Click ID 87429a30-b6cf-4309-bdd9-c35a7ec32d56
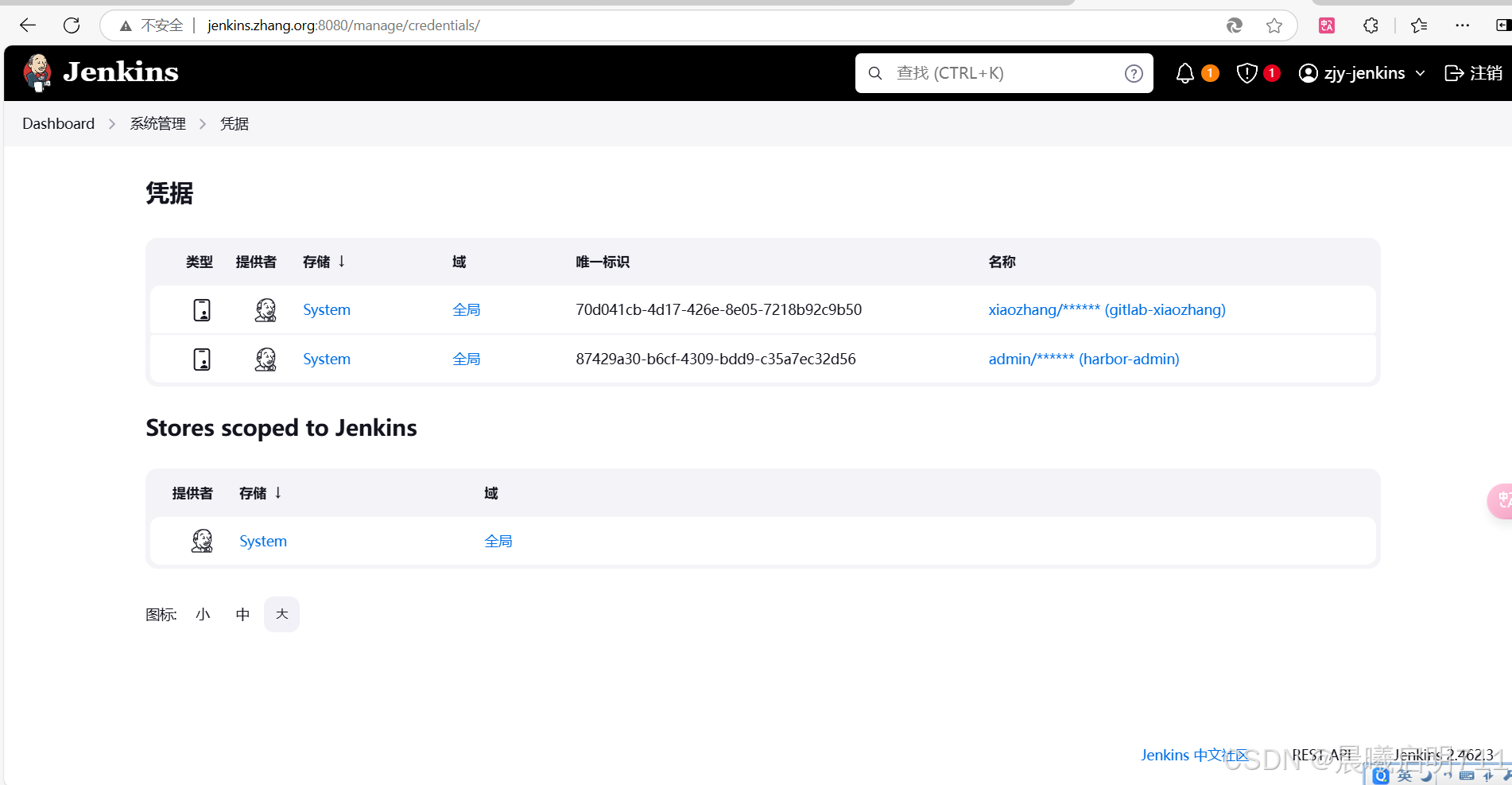The image size is (1512, 785). (x=715, y=359)
